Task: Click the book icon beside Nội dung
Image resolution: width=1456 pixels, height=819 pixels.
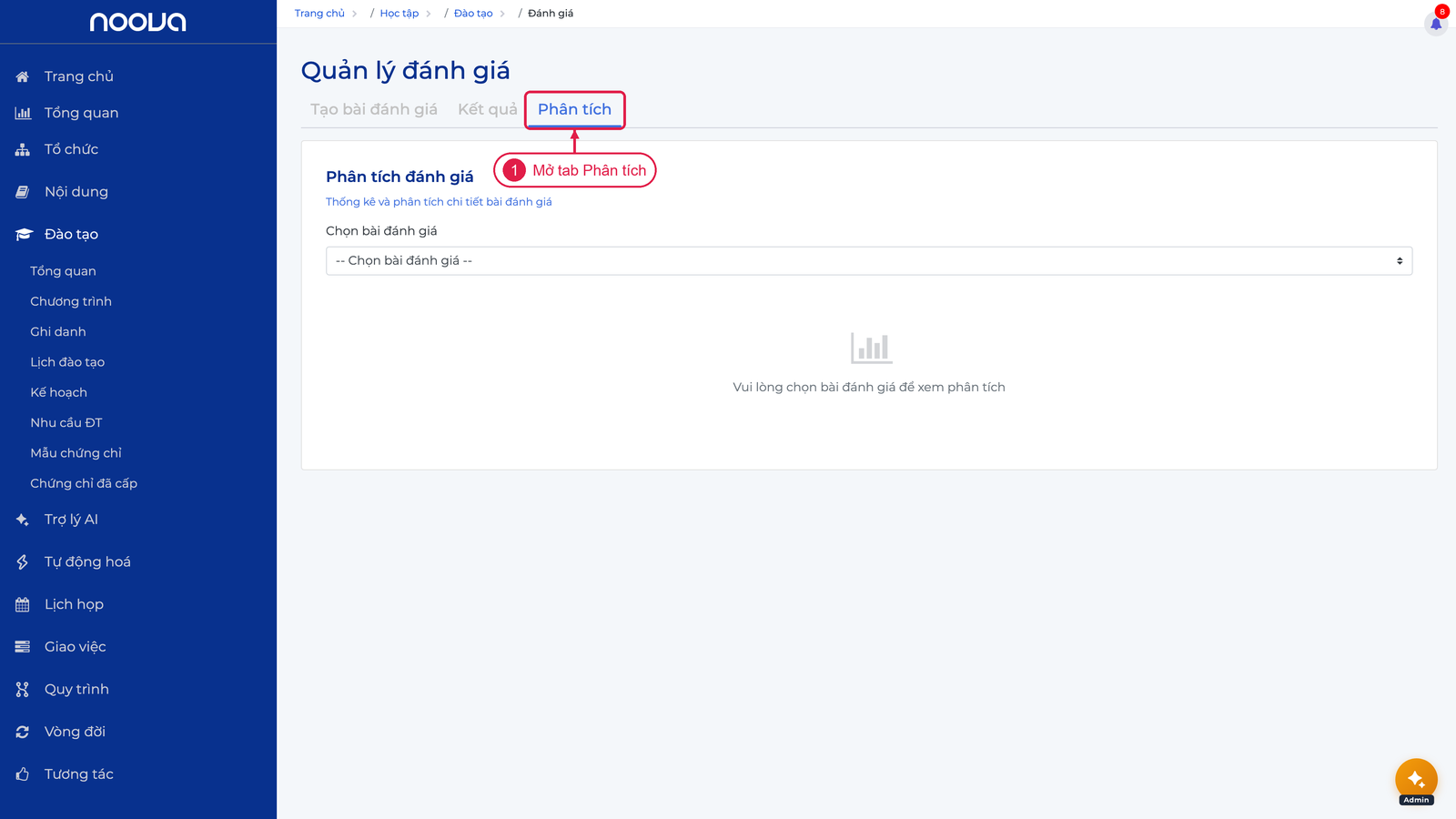Action: click(23, 192)
